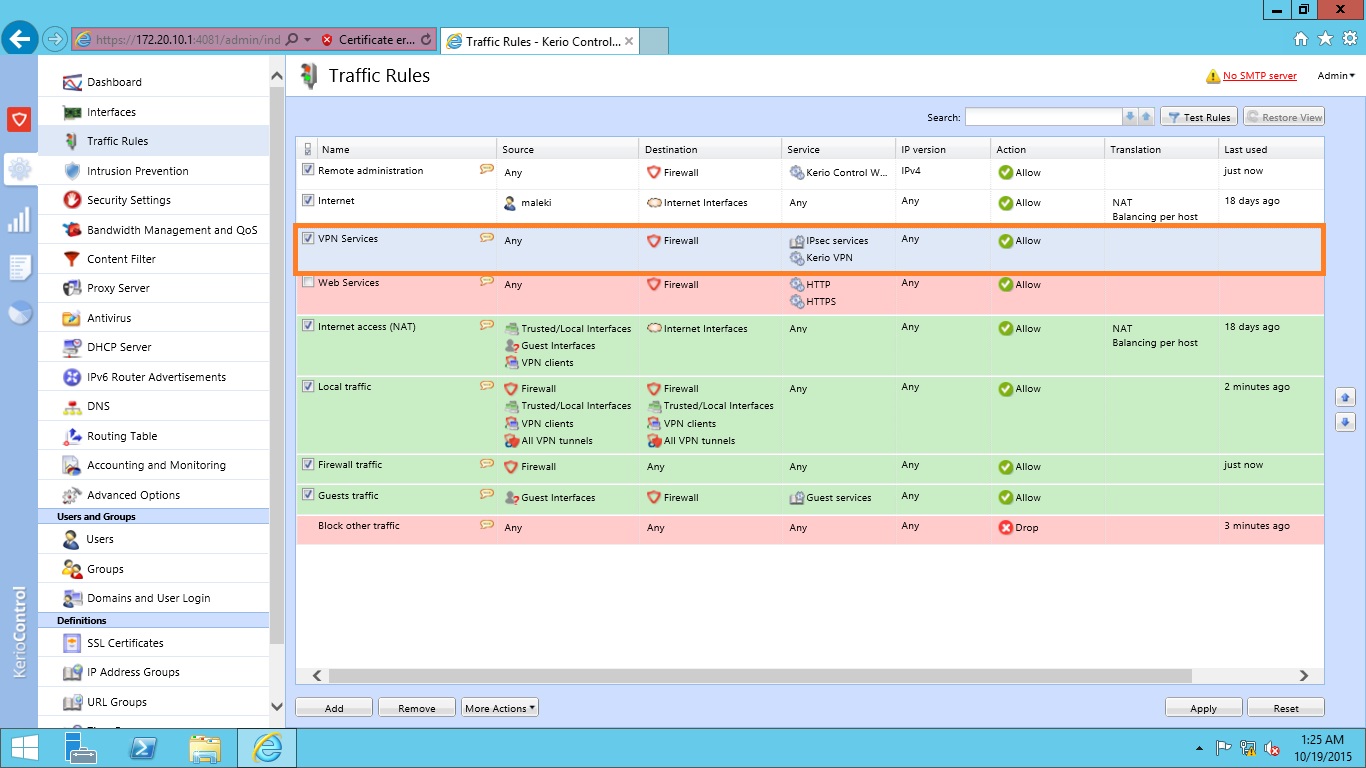This screenshot has width=1366, height=768.
Task: Open the Dashboard icon in sidebar
Action: pos(71,82)
